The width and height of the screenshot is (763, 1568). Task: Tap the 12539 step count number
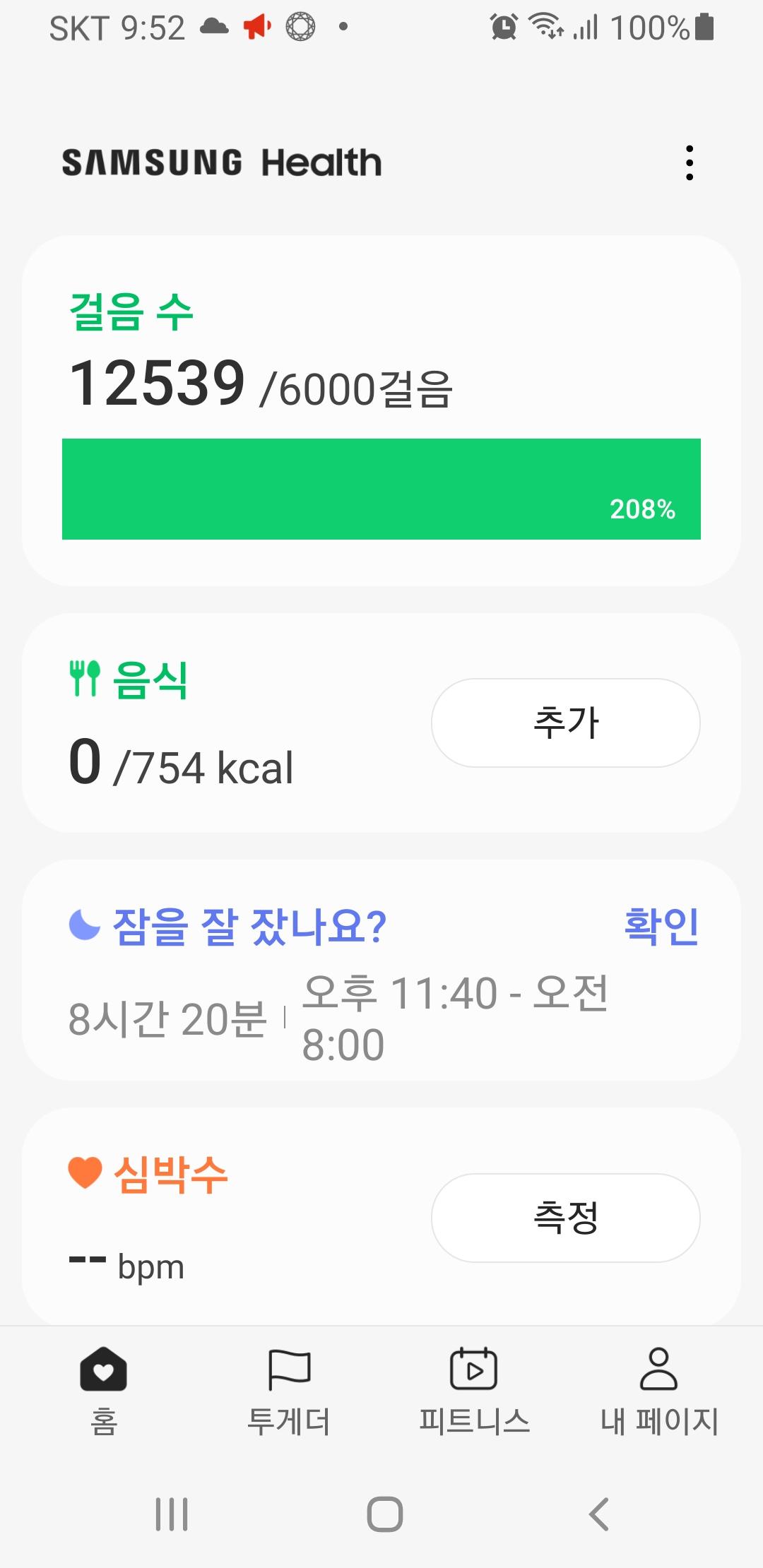point(157,383)
